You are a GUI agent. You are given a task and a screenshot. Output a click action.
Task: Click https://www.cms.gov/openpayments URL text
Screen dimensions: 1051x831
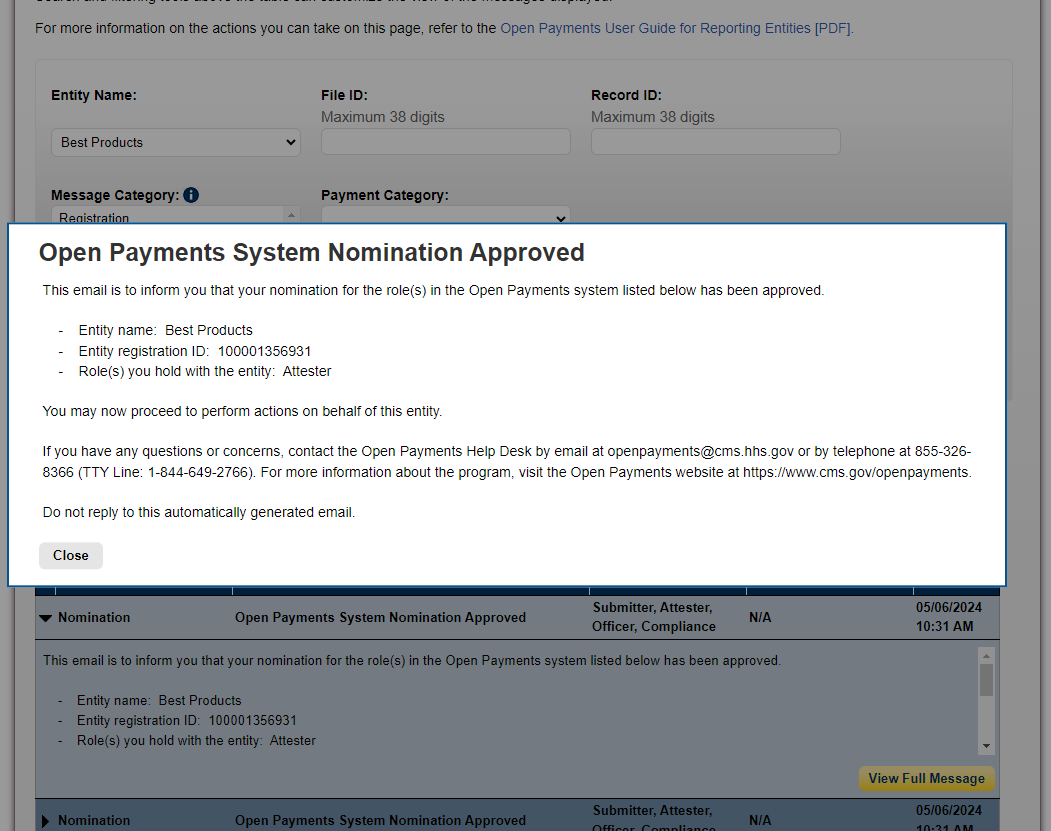(856, 472)
